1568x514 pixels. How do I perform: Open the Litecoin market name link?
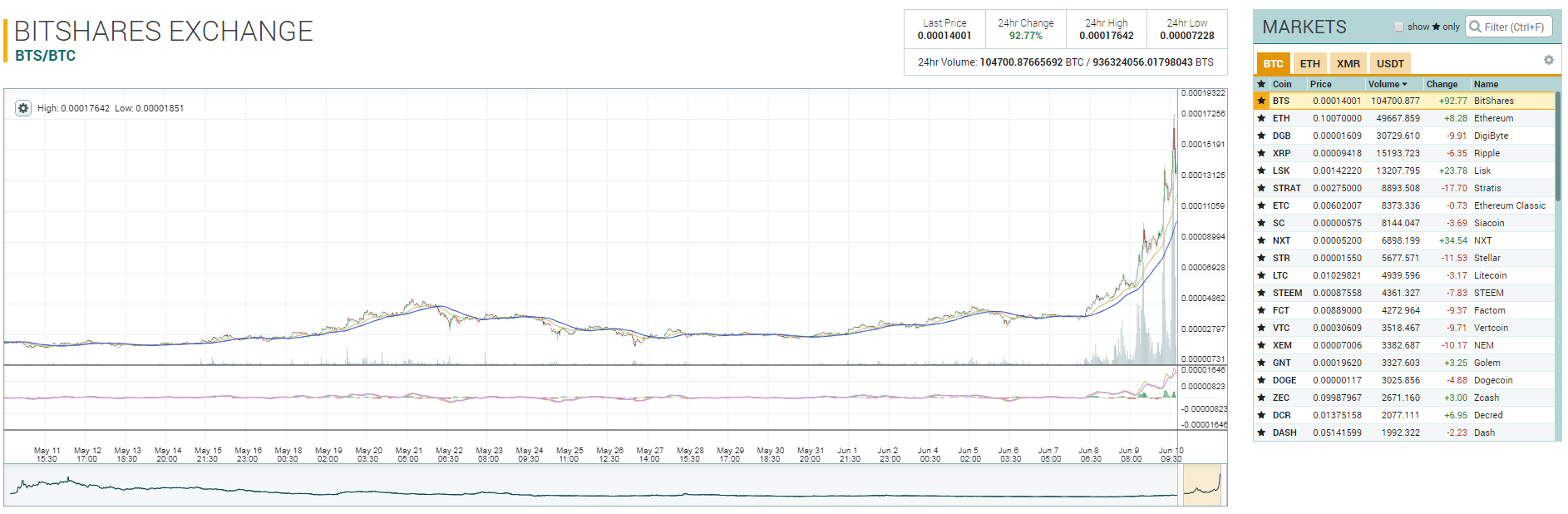point(1491,275)
